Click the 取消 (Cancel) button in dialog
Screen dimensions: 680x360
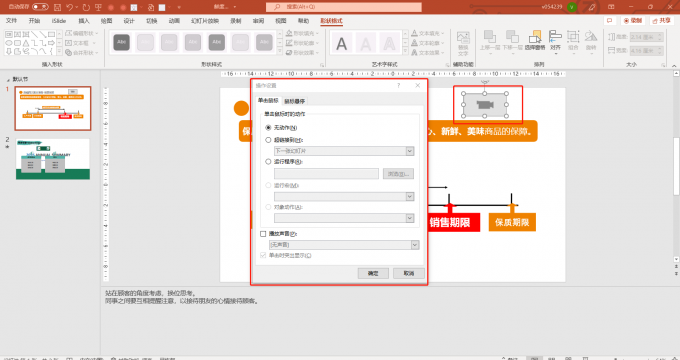click(409, 273)
